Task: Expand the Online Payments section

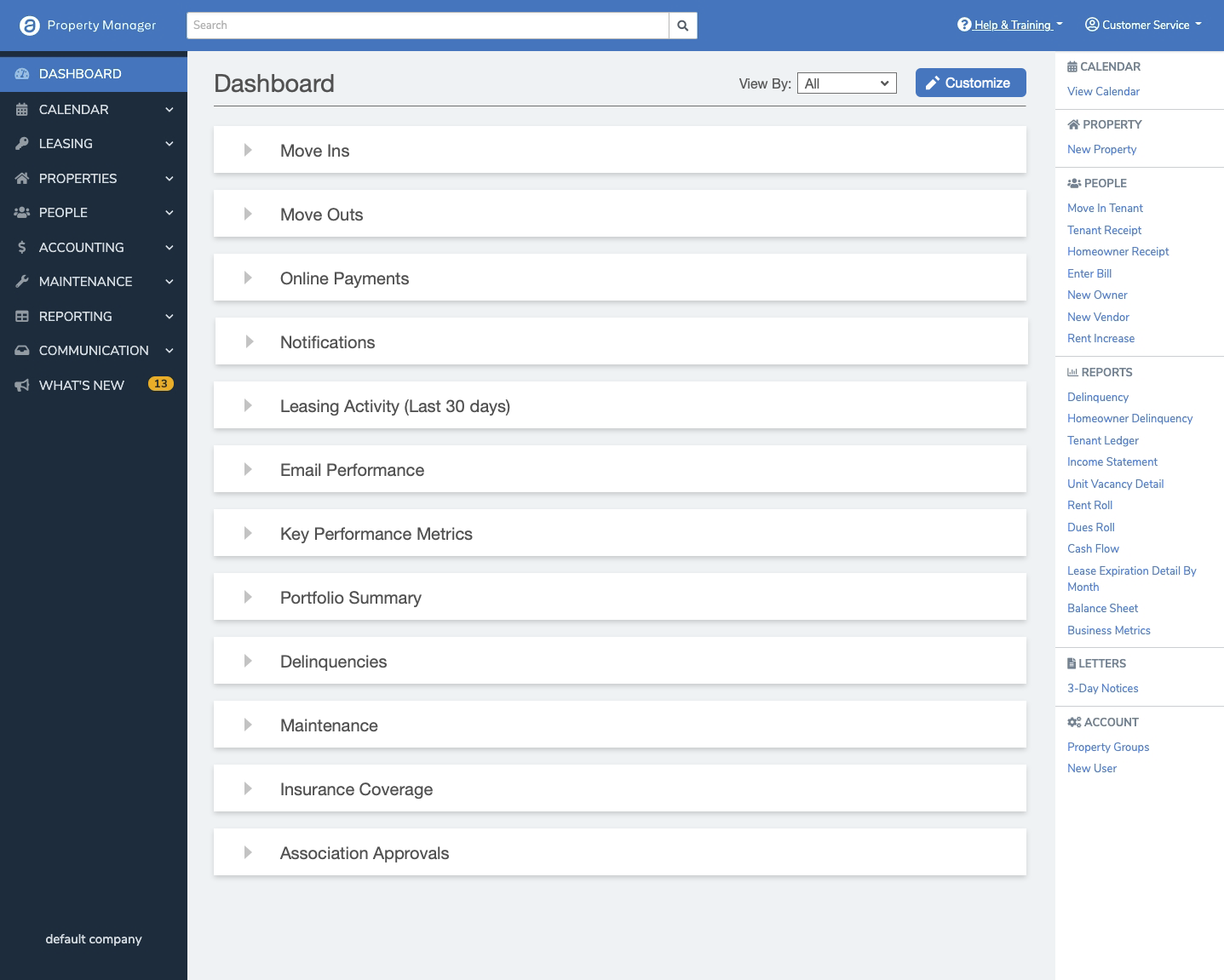Action: [x=248, y=278]
